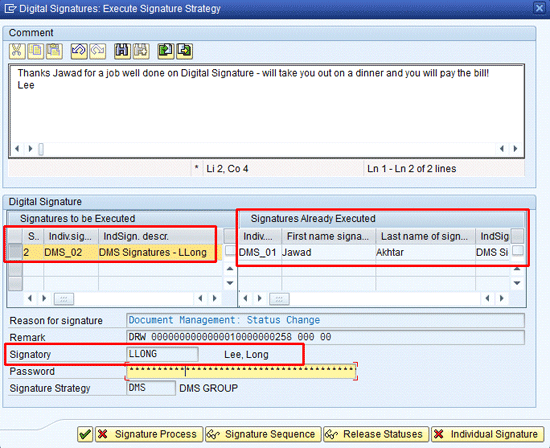
Task: Click the Li 2, Co 4 status indicator
Action: pyautogui.click(x=227, y=169)
